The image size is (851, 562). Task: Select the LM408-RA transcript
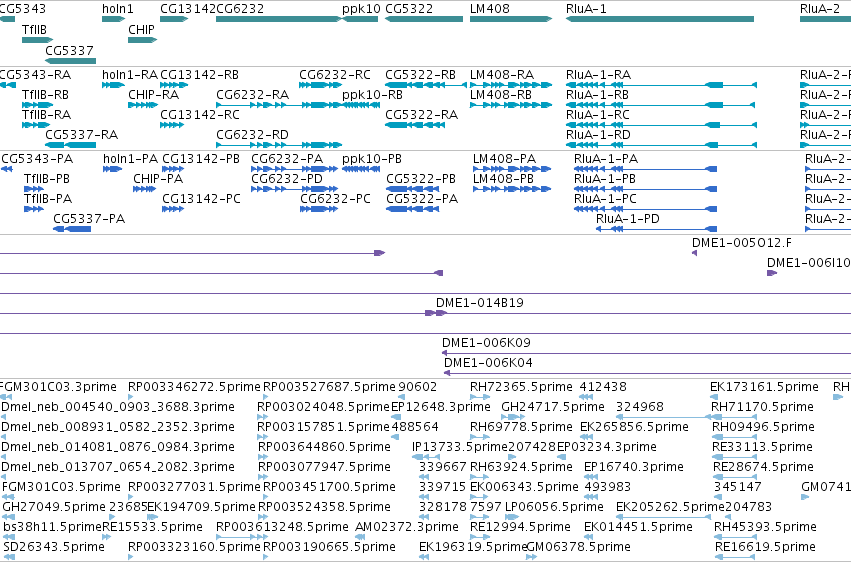pyautogui.click(x=511, y=85)
